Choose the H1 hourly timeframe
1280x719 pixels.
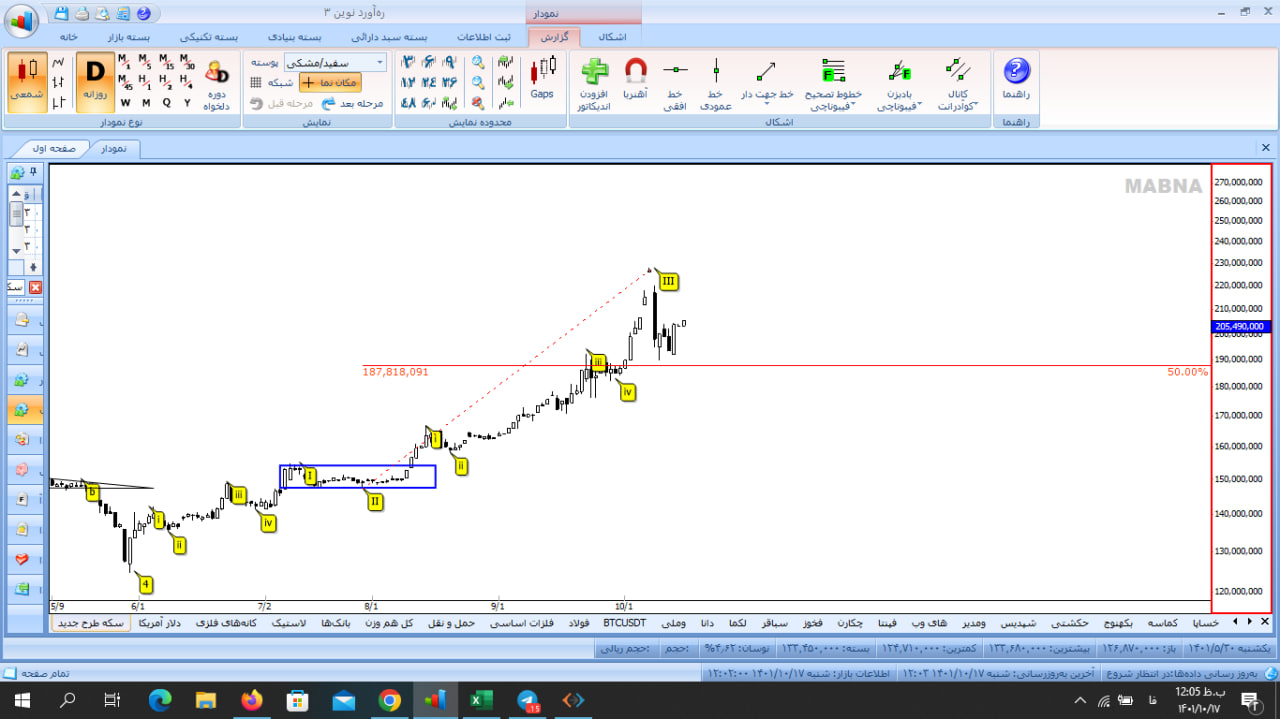click(x=146, y=82)
